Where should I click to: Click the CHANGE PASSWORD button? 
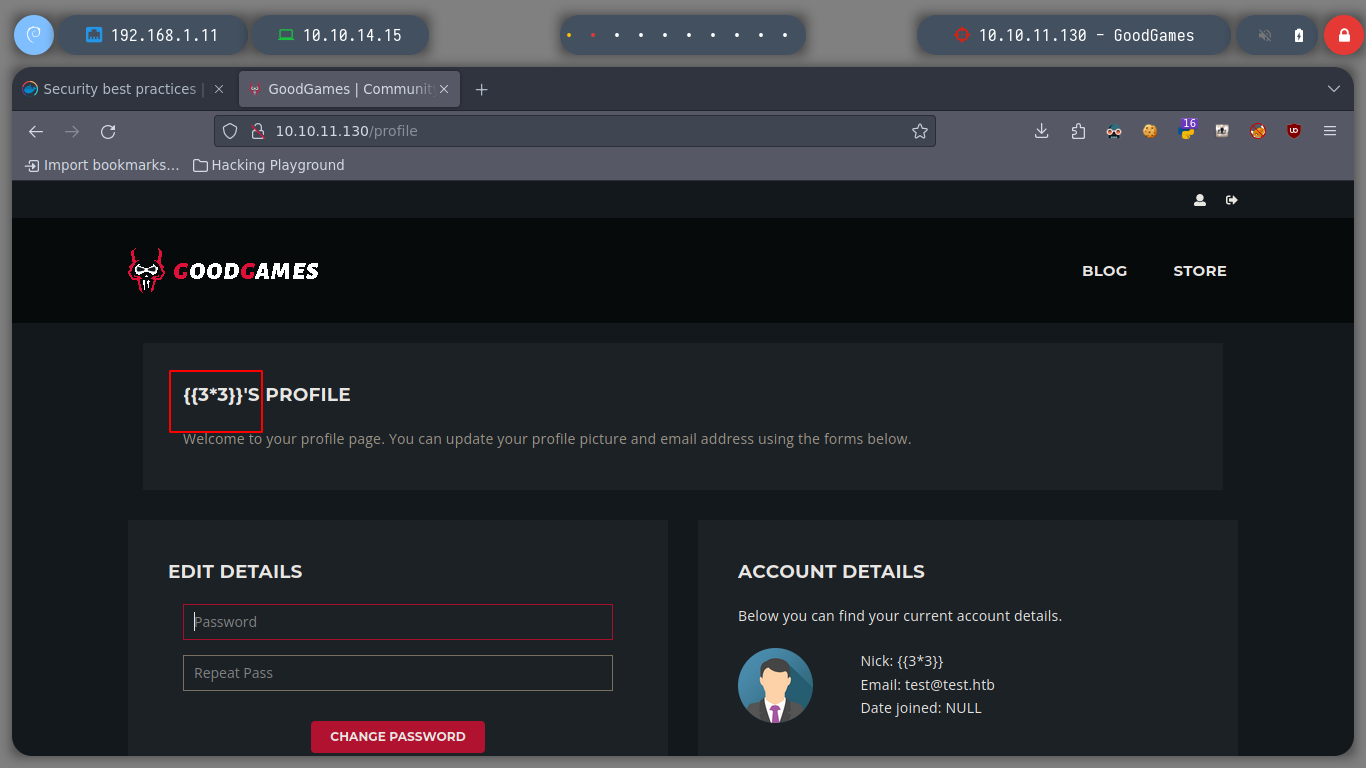tap(398, 737)
